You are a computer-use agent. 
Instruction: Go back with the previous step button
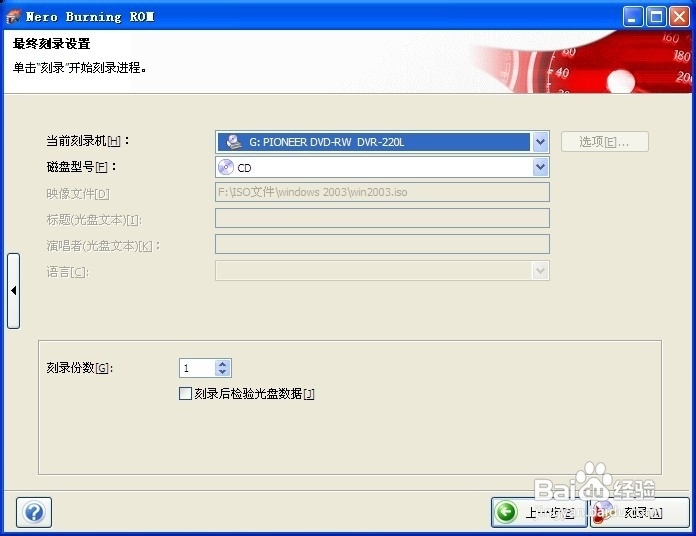[x=539, y=512]
